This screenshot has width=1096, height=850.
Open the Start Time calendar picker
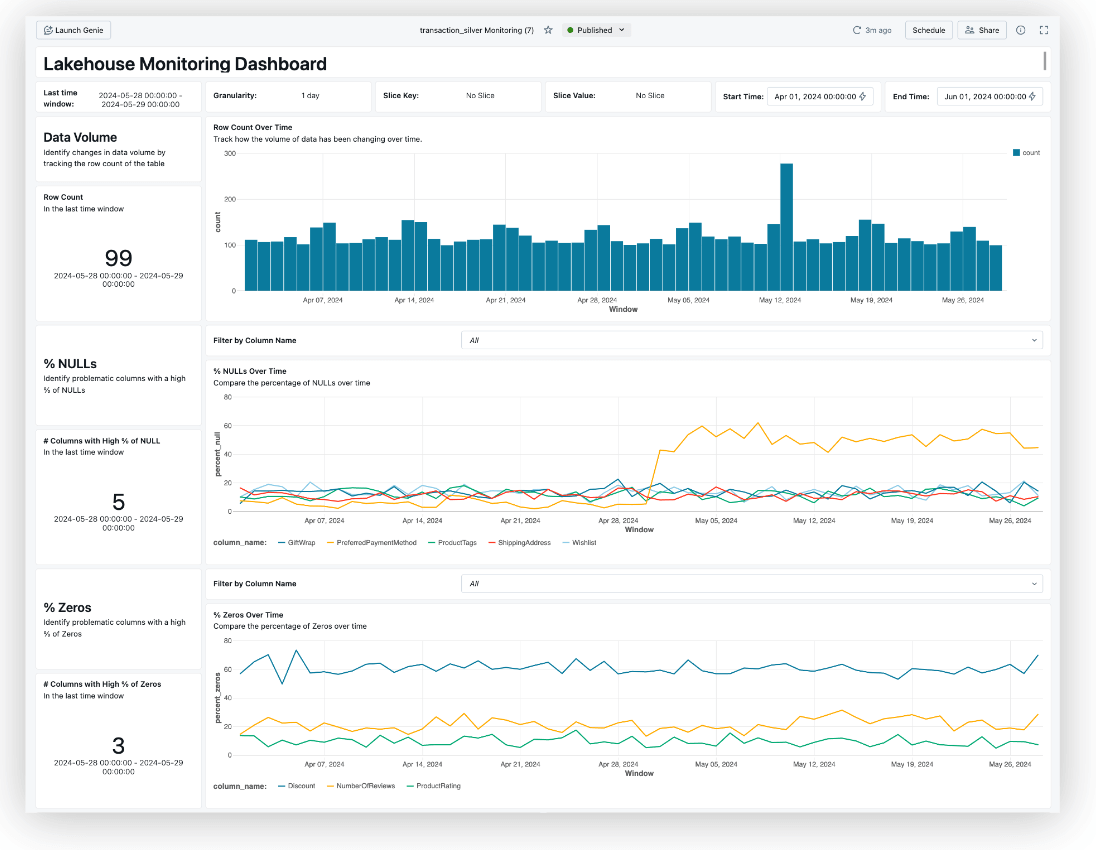pos(864,96)
